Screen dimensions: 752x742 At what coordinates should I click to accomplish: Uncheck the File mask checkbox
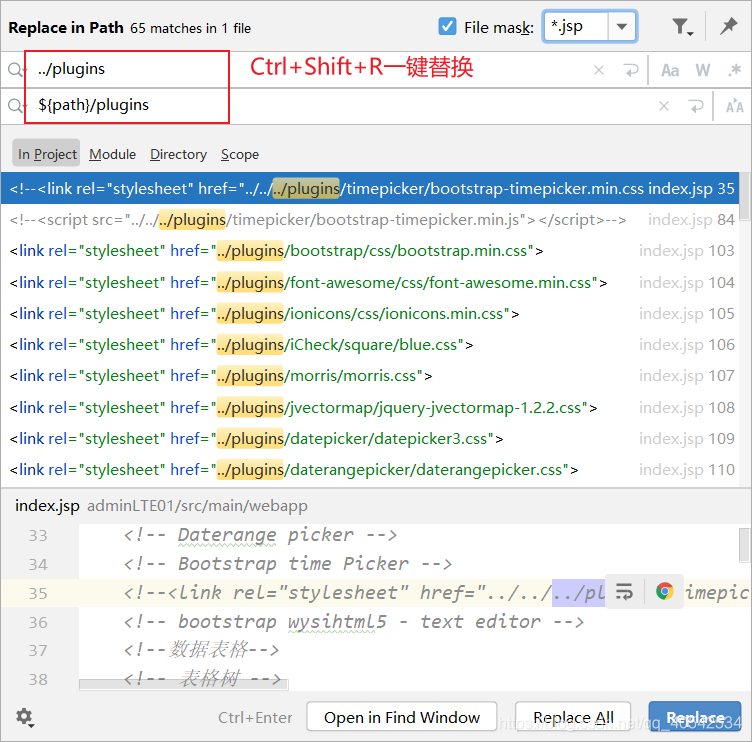(447, 26)
